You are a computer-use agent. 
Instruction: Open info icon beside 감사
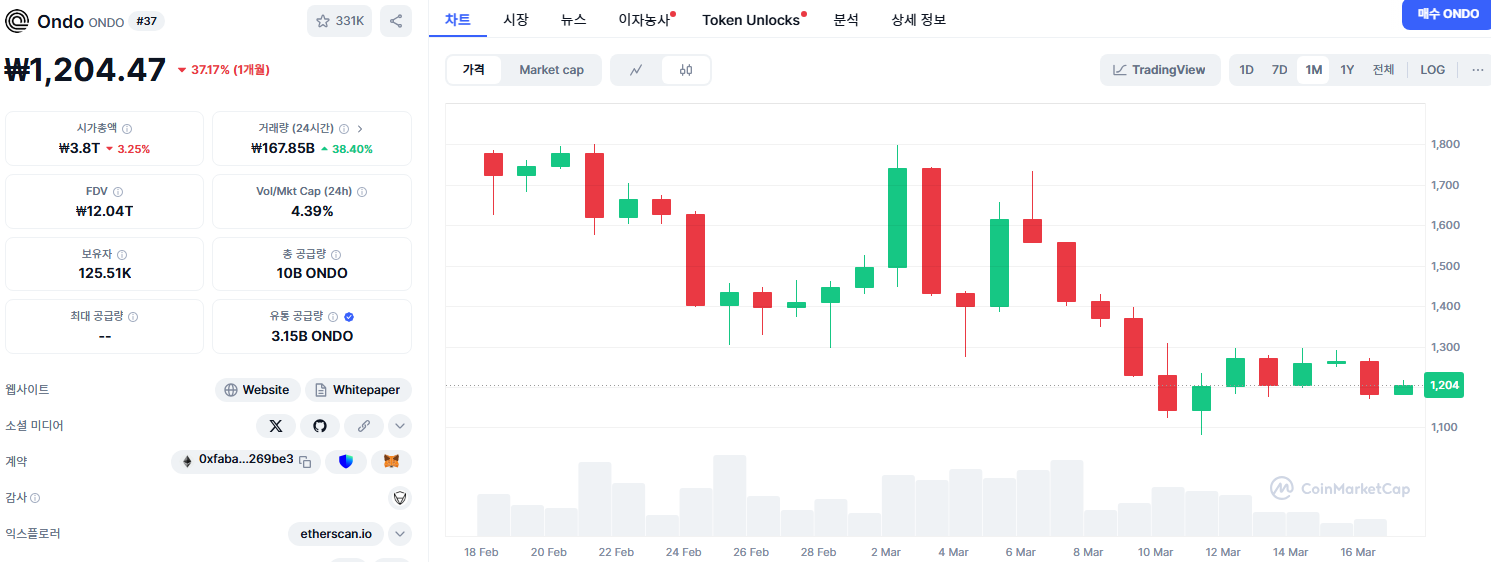(x=36, y=498)
